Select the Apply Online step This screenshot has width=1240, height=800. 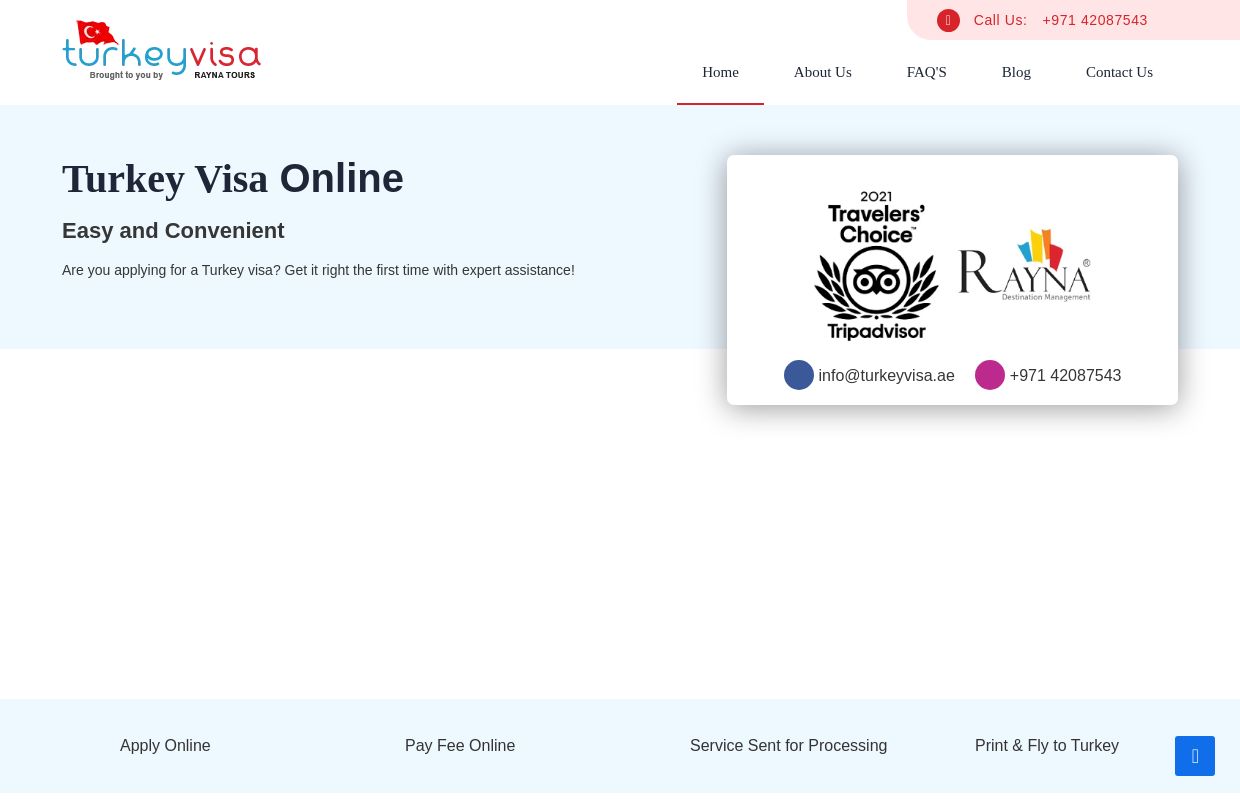[x=165, y=745]
